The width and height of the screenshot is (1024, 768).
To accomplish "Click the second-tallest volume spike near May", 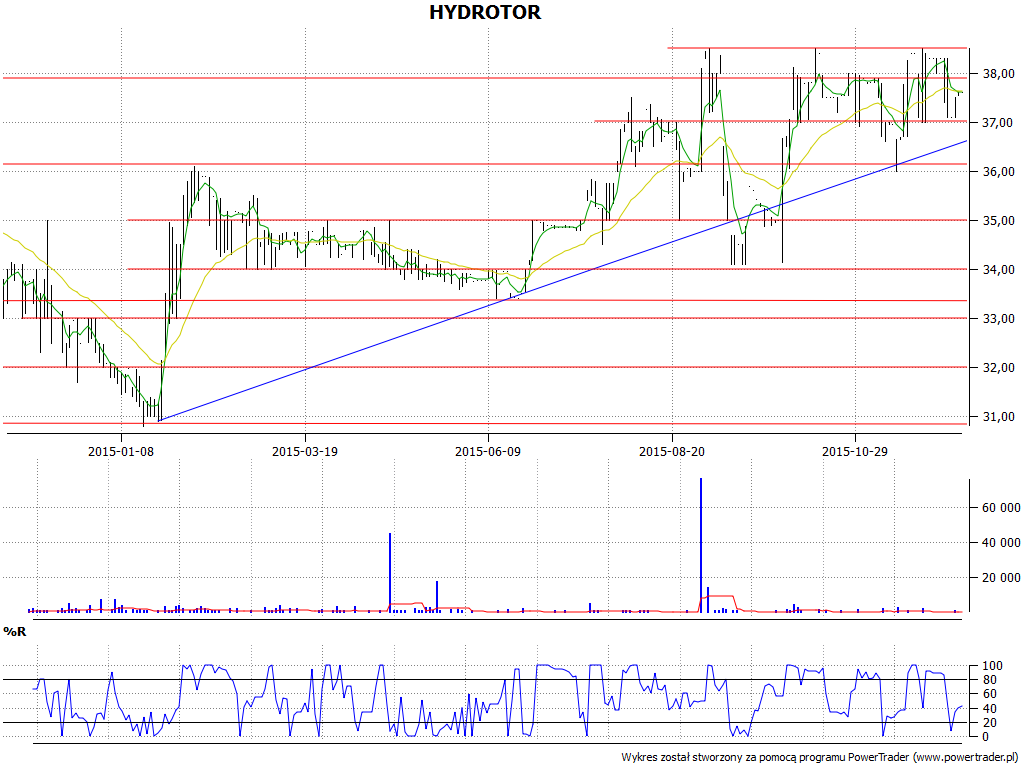I will (x=390, y=573).
